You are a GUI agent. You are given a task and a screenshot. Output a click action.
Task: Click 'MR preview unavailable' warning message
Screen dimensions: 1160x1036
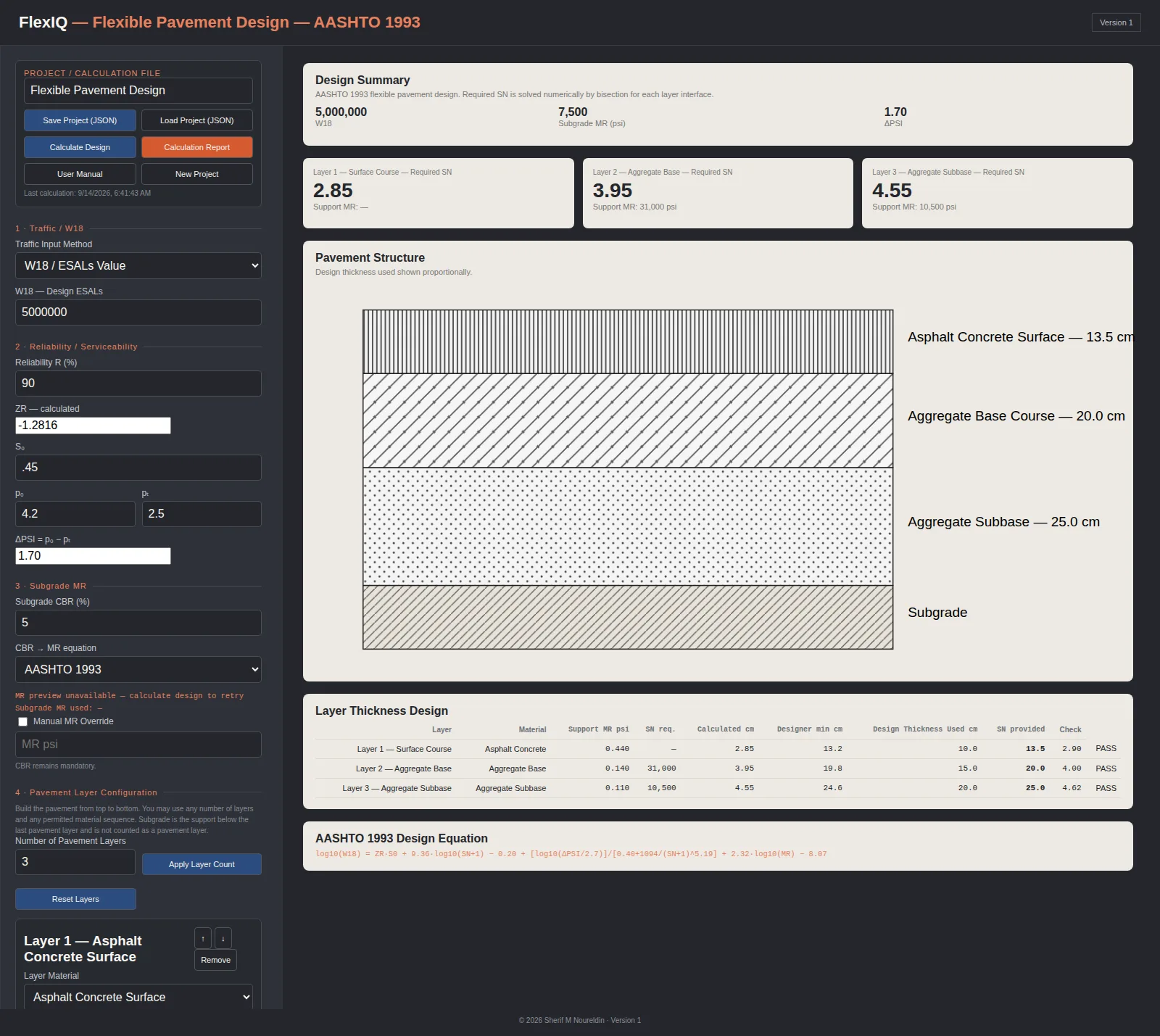pos(130,696)
